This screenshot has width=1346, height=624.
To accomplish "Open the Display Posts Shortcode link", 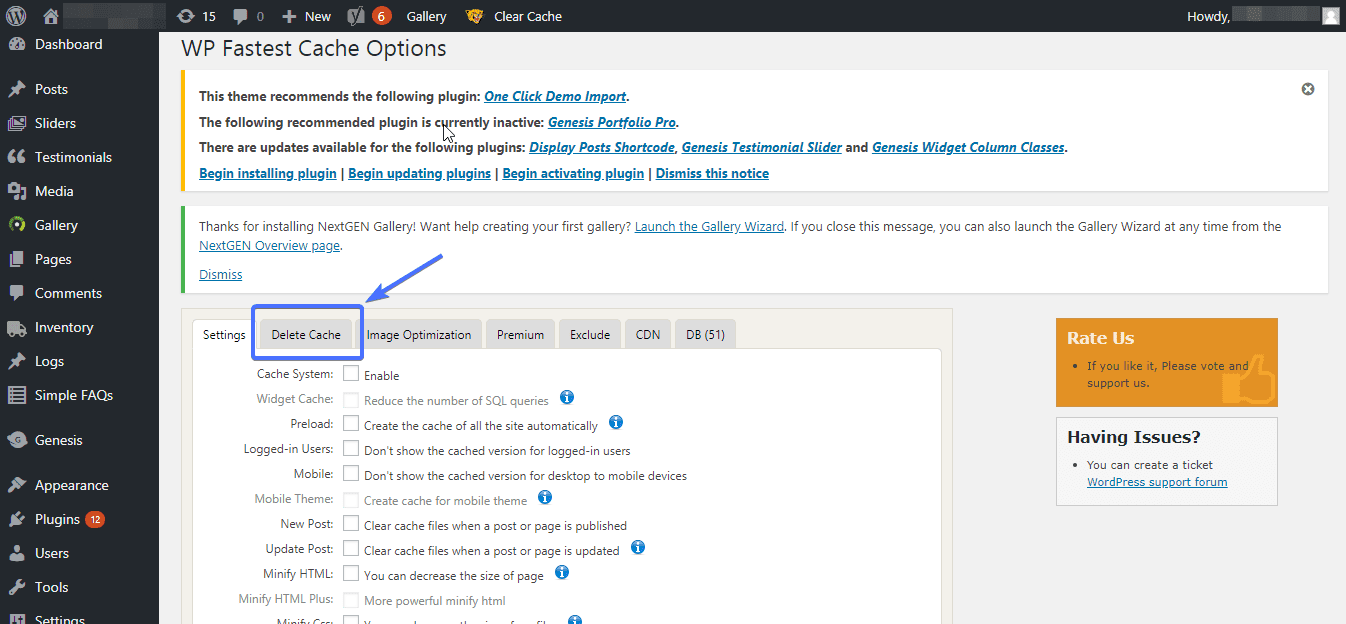I will pyautogui.click(x=602, y=147).
